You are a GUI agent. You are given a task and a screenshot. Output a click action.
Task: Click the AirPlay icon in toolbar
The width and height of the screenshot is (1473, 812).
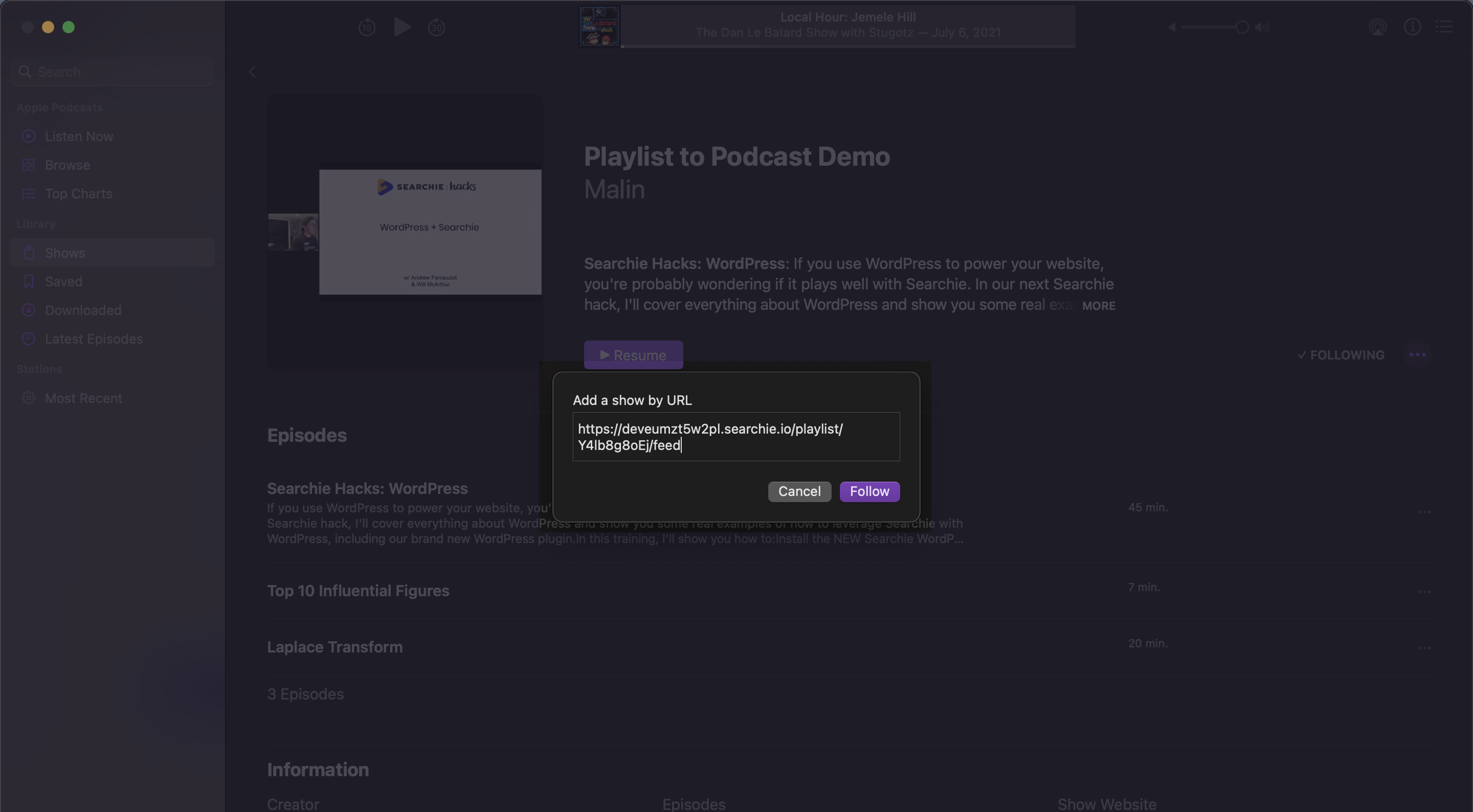(1377, 27)
